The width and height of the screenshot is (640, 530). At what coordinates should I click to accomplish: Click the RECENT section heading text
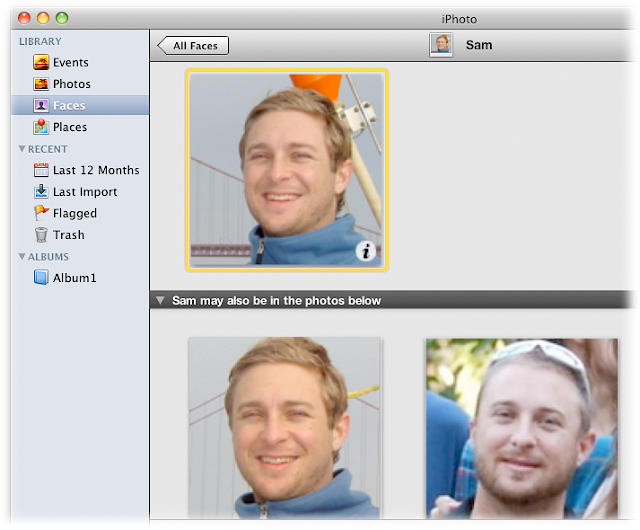[x=48, y=149]
